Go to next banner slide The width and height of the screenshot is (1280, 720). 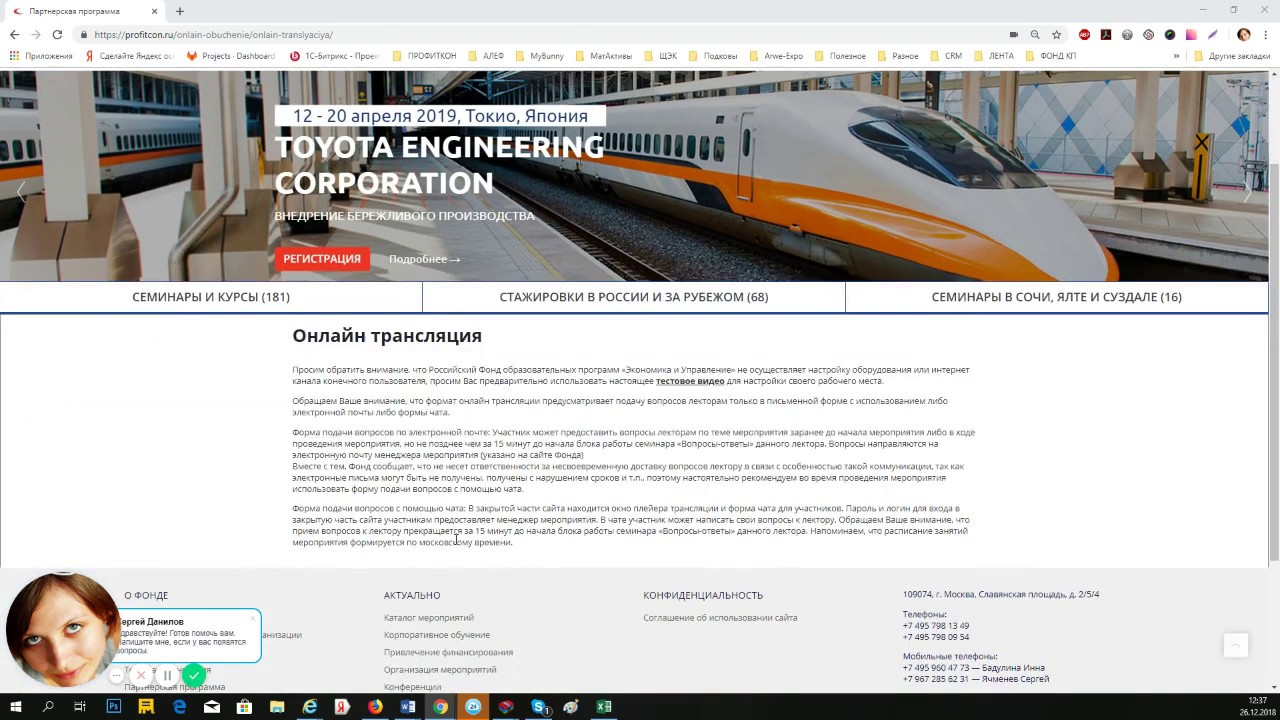pos(1247,192)
